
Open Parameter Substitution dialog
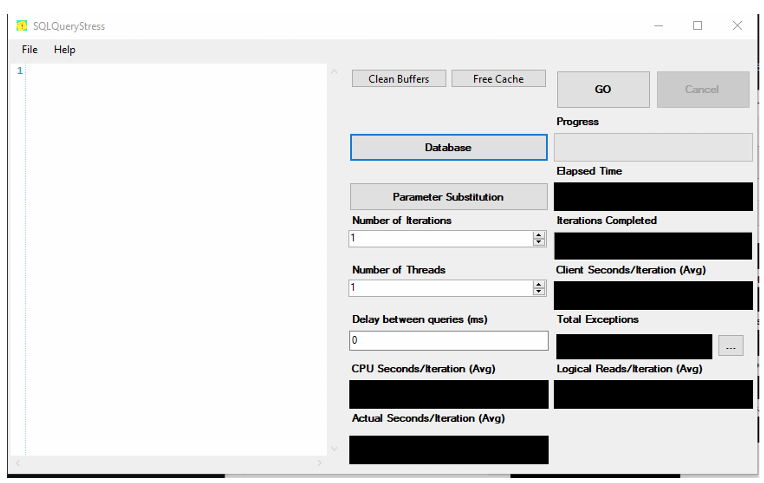point(448,197)
